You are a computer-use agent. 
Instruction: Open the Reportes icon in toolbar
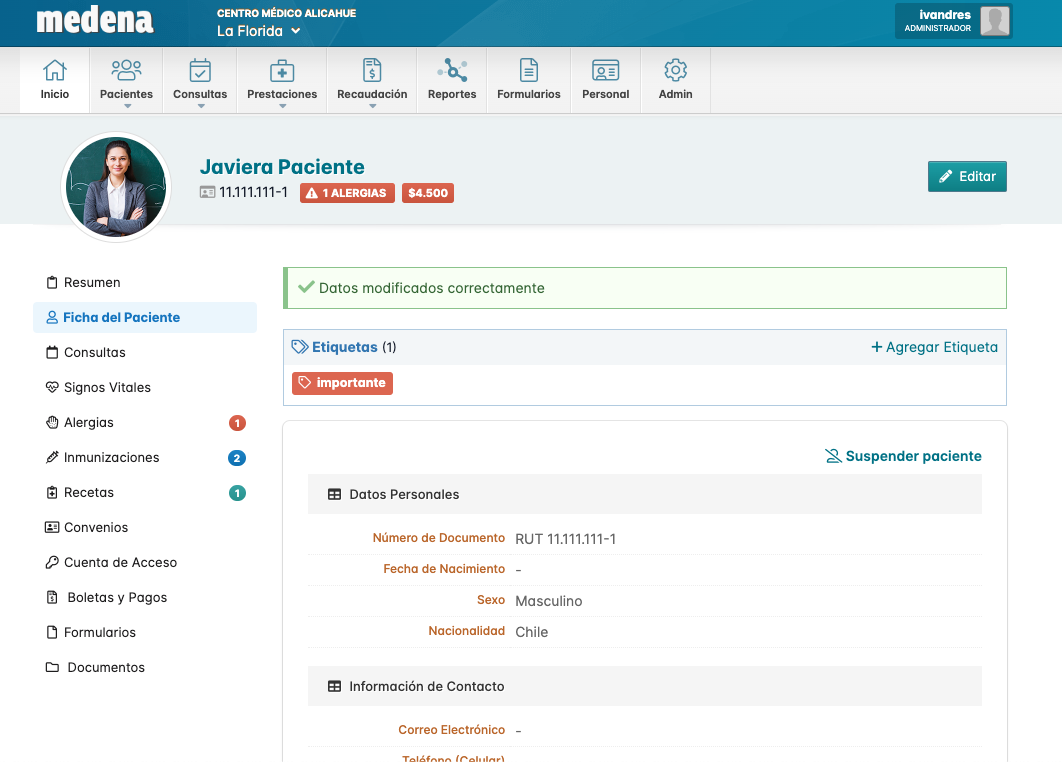tap(452, 71)
